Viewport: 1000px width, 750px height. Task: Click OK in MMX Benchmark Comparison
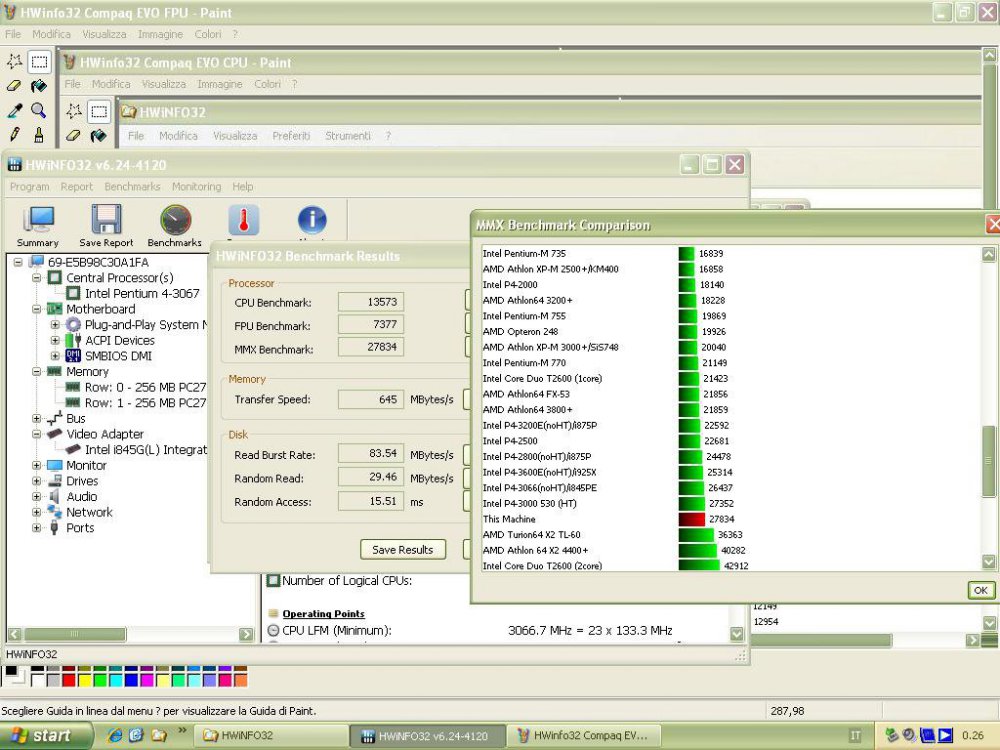(979, 590)
